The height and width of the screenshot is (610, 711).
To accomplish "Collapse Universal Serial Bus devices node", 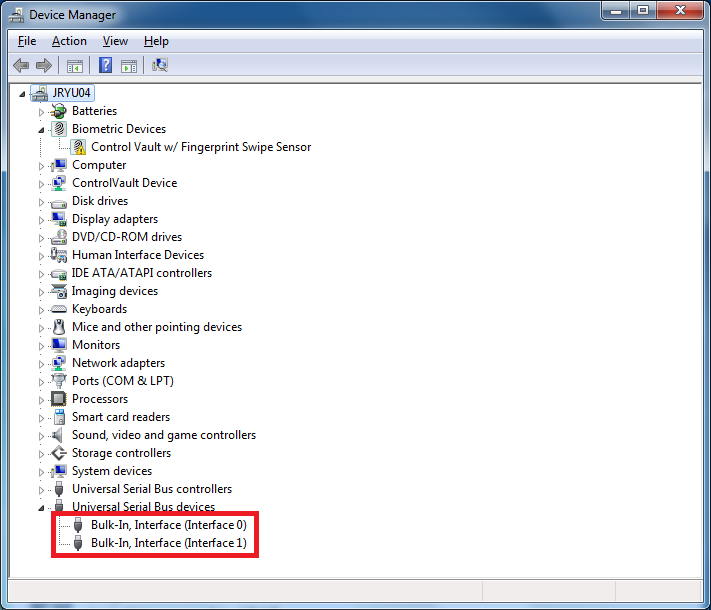I will click(41, 508).
